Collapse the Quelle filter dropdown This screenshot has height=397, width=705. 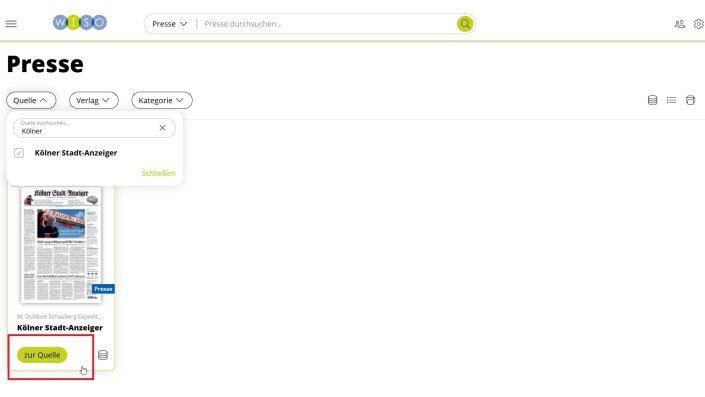[31, 100]
